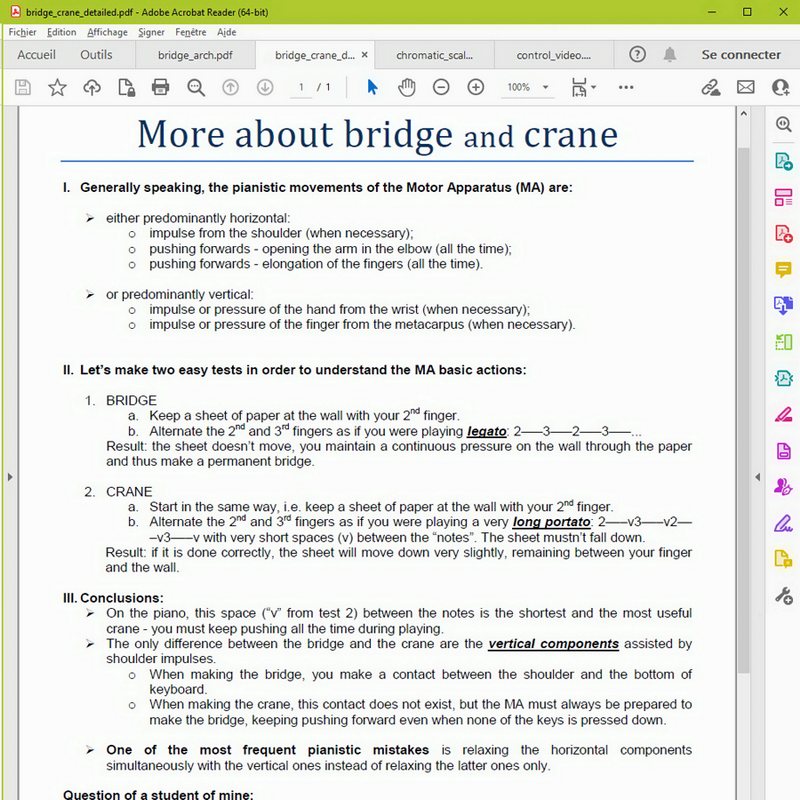Click the Zoom in plus icon
800x800 pixels.
(476, 88)
